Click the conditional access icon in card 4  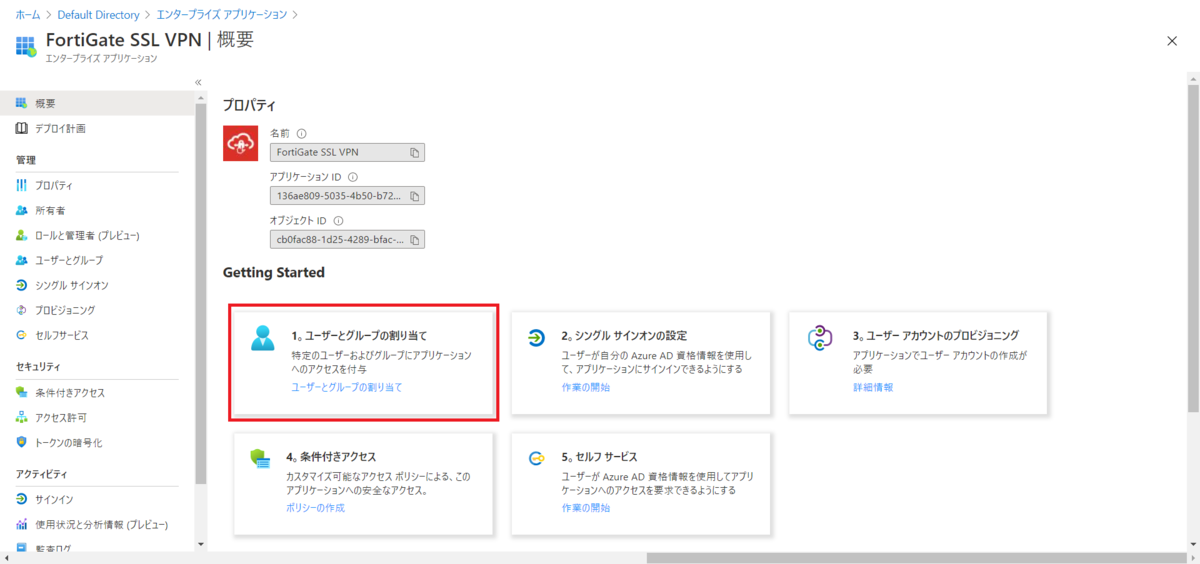click(x=260, y=458)
